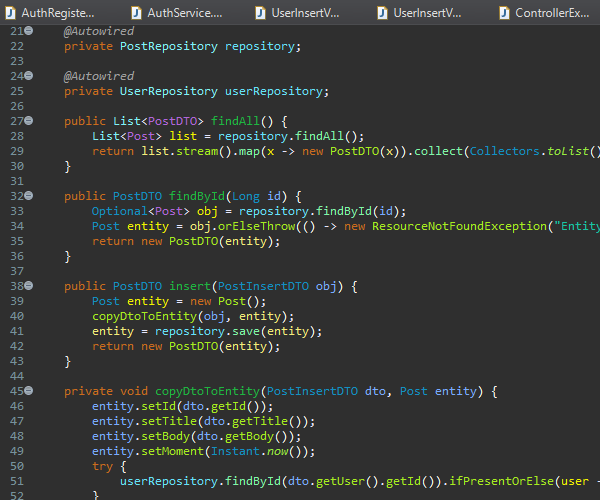Click @Autowired annotation on line 21

pos(99,31)
